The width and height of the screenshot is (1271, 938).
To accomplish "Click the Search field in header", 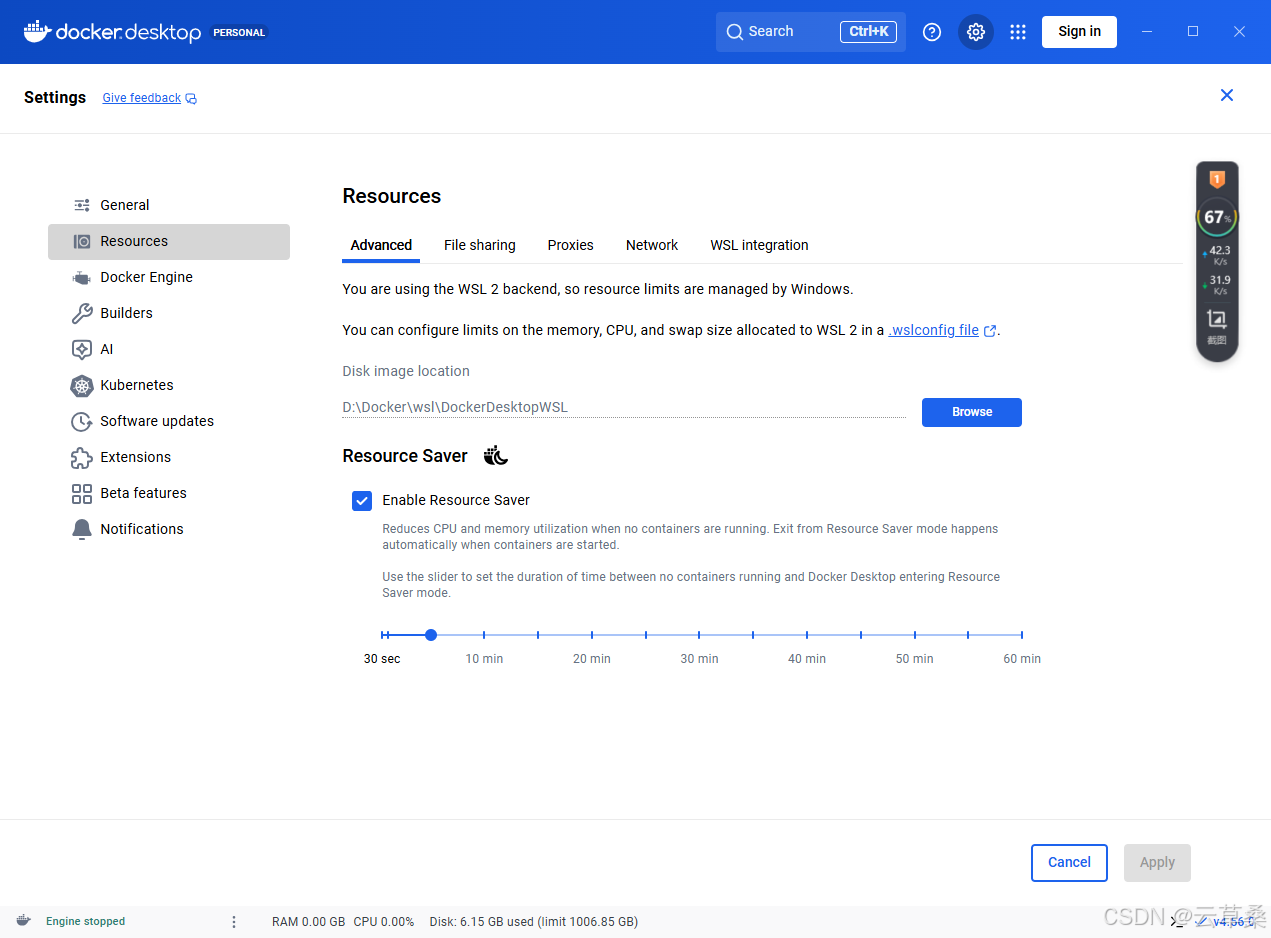I will pyautogui.click(x=811, y=32).
